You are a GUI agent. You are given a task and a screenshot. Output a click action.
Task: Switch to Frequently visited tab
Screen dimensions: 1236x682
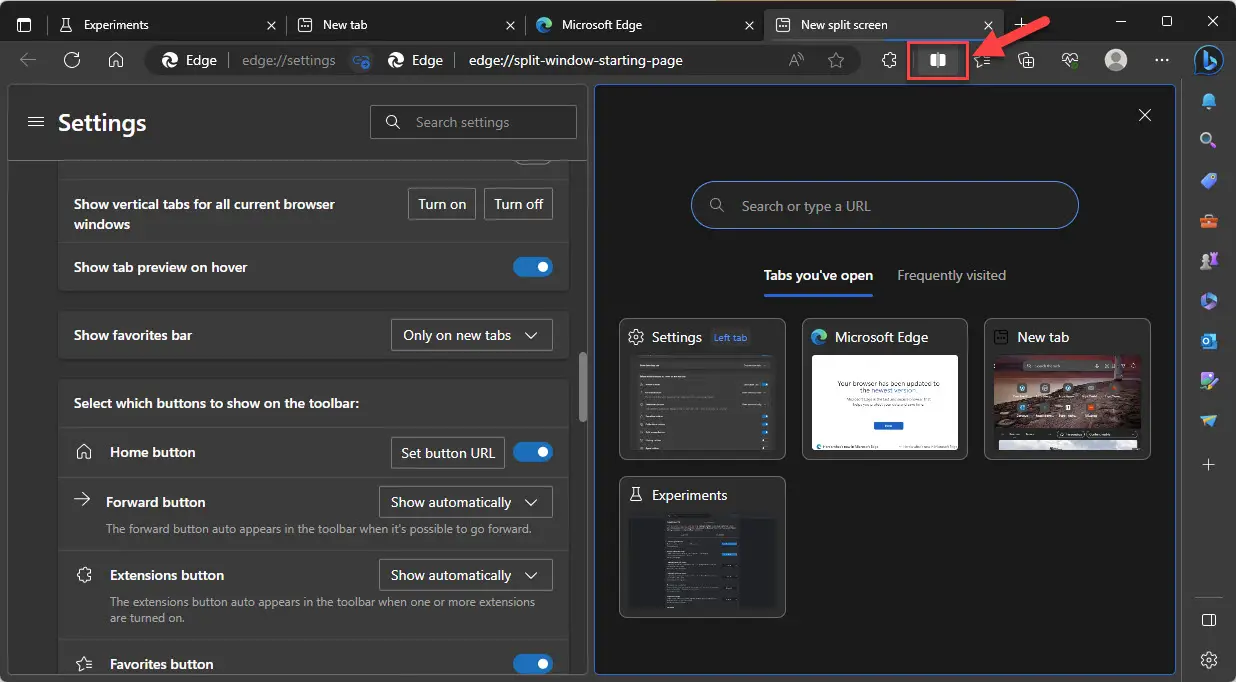coord(951,276)
